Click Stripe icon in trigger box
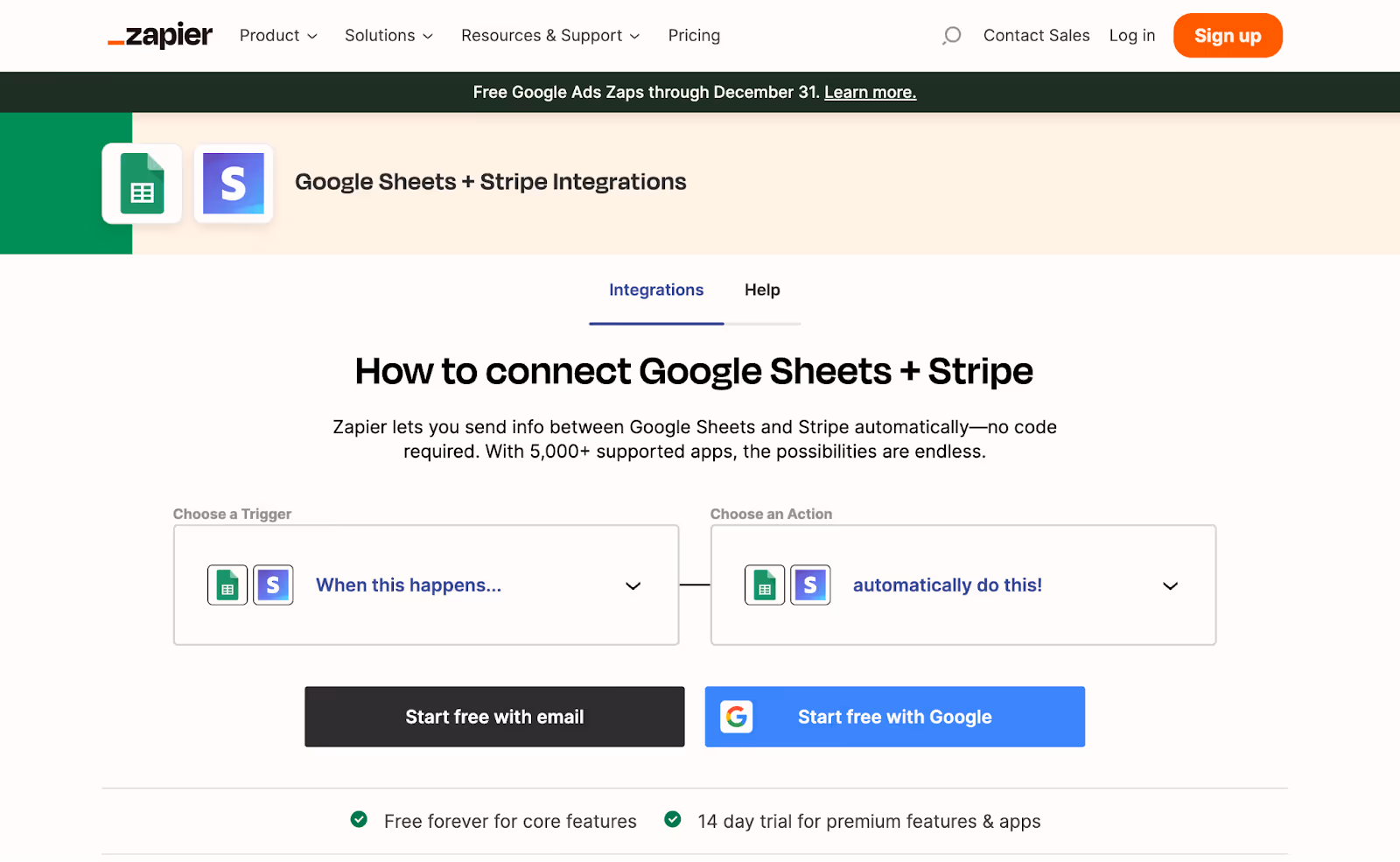1400x862 pixels. pyautogui.click(x=273, y=585)
